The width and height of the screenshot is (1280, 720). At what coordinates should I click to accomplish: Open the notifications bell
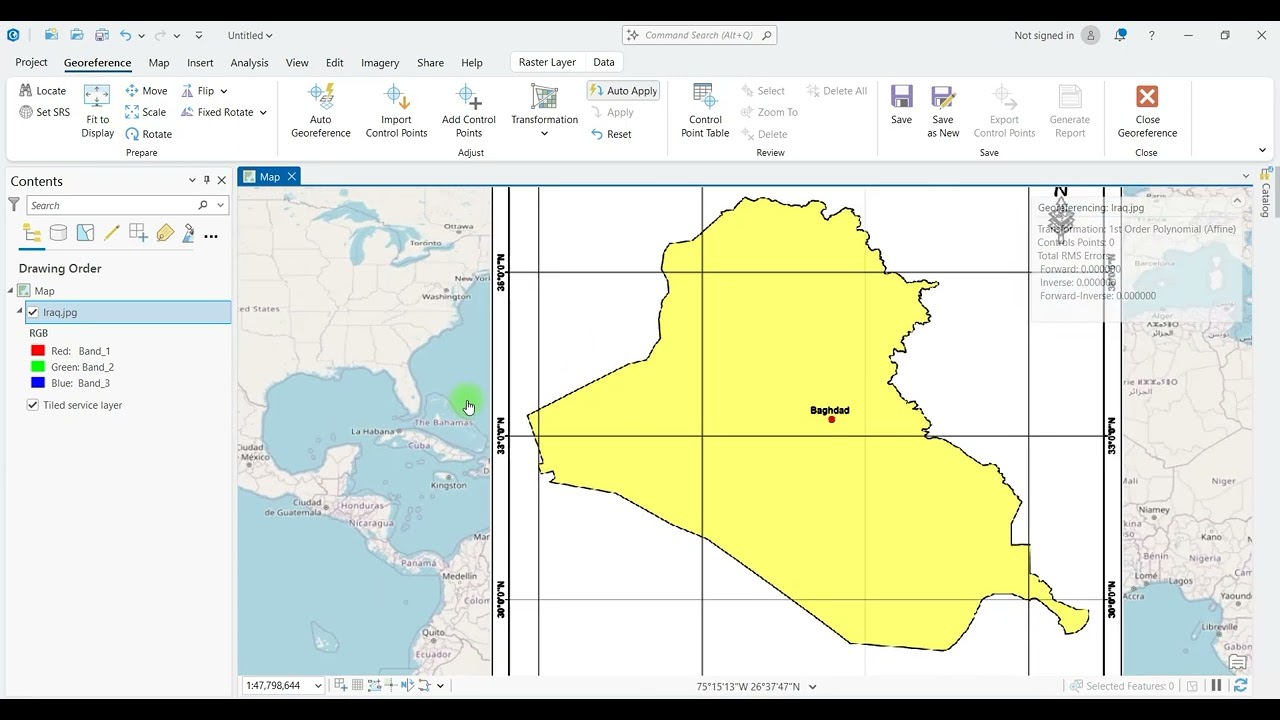coord(1121,35)
